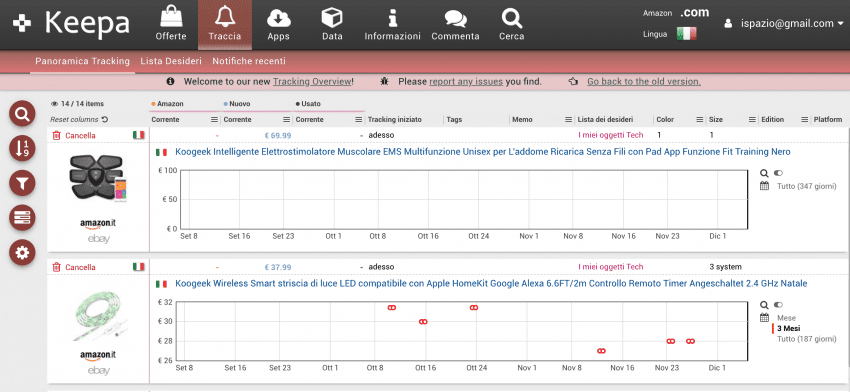Click the sidebar sort 1-9 button
Image resolution: width=850 pixels, height=392 pixels.
(22, 149)
